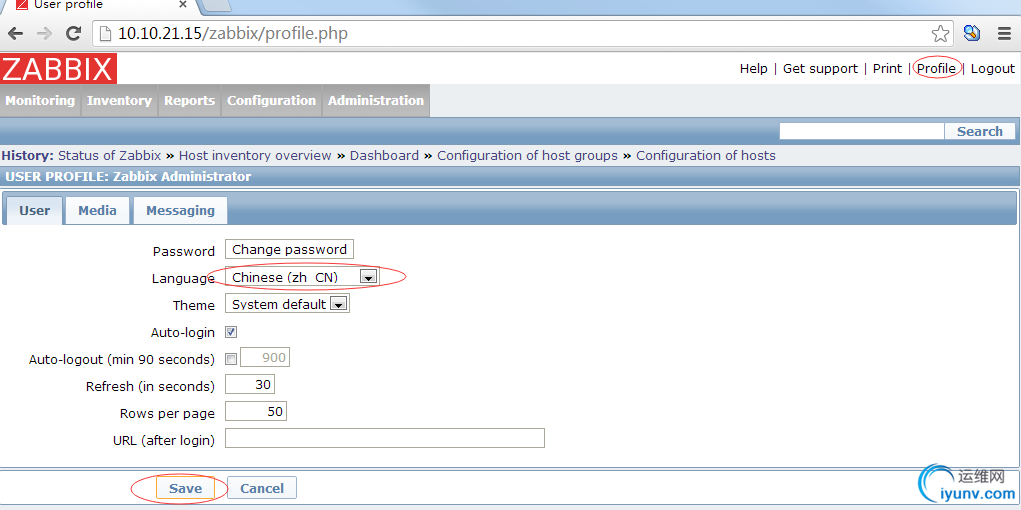Image resolution: width=1021 pixels, height=510 pixels.
Task: Toggle the Auto-login checkbox
Action: [x=231, y=332]
